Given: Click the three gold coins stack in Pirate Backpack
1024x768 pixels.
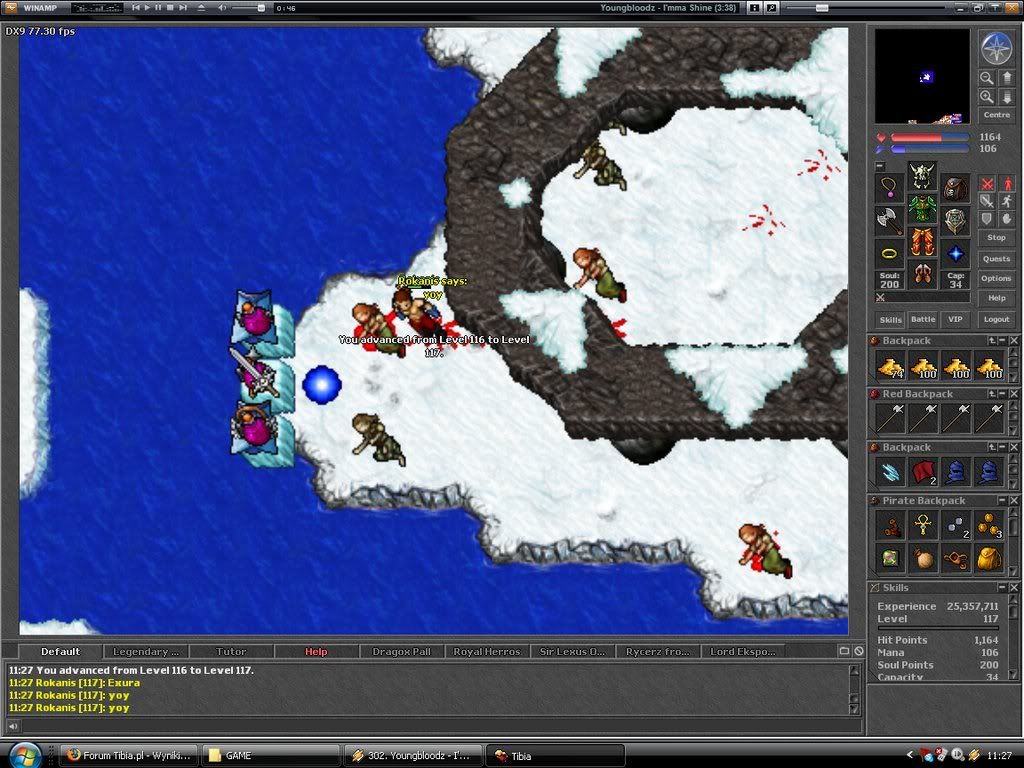Looking at the screenshot, I should (989, 526).
